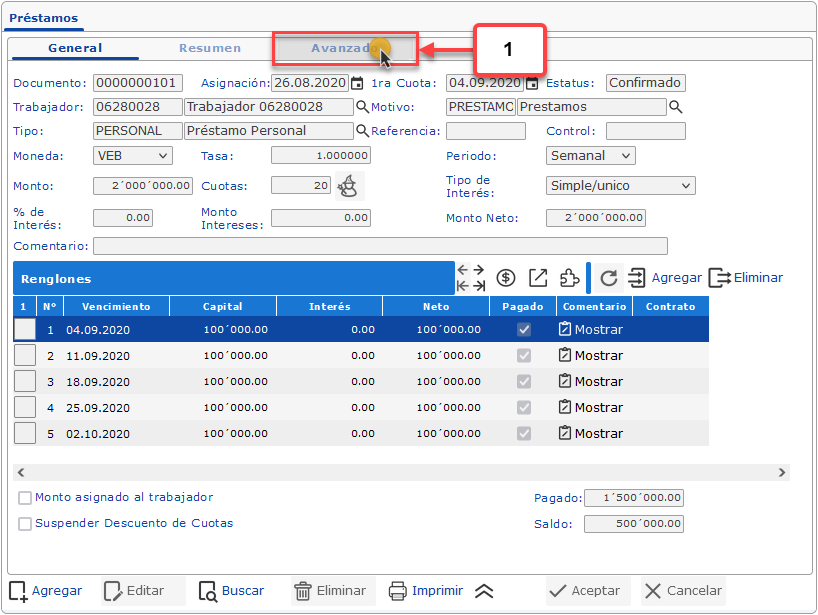Open the Moneda dropdown showing VEB
The height and width of the screenshot is (615, 818).
click(x=133, y=156)
